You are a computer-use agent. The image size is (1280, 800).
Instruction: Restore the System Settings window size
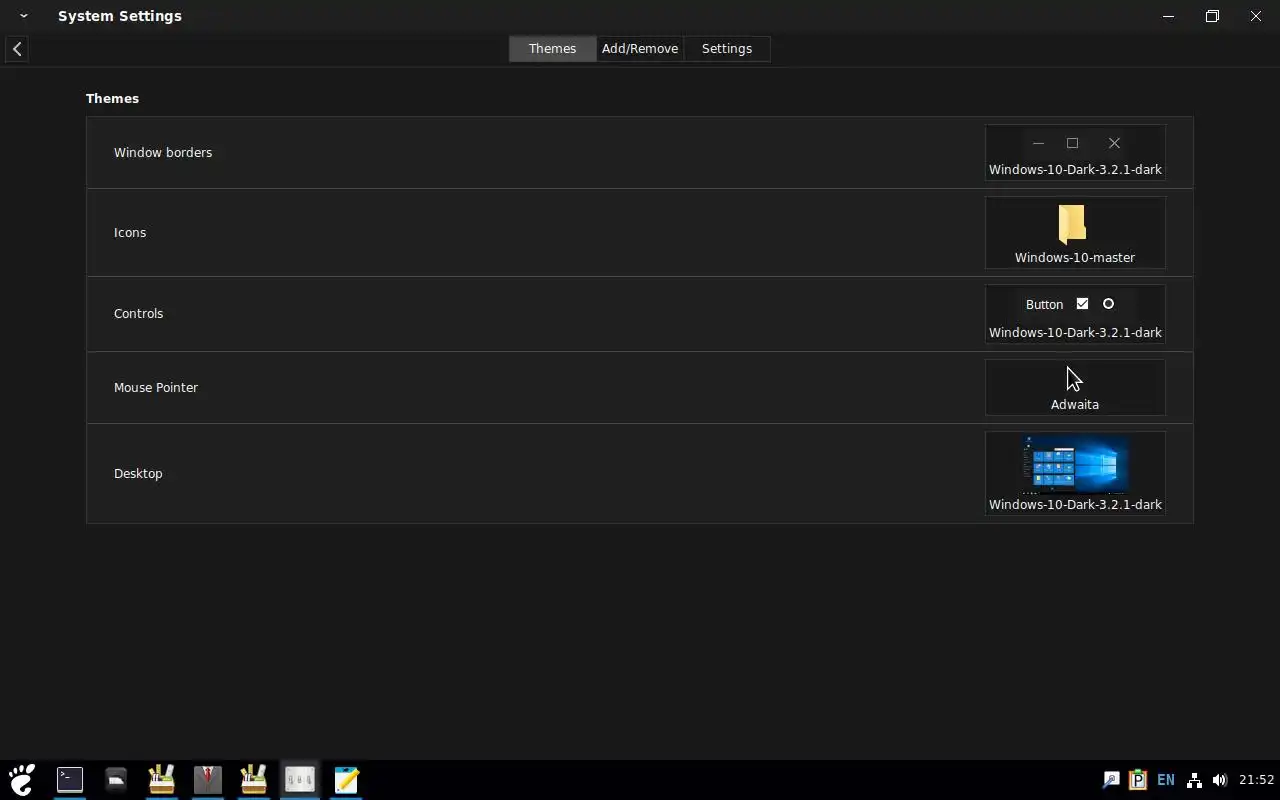click(1212, 16)
